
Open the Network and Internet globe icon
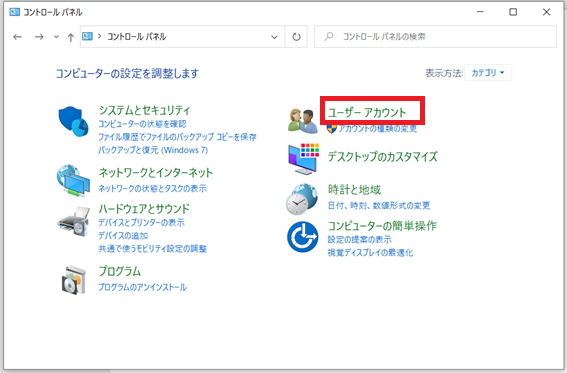point(73,180)
